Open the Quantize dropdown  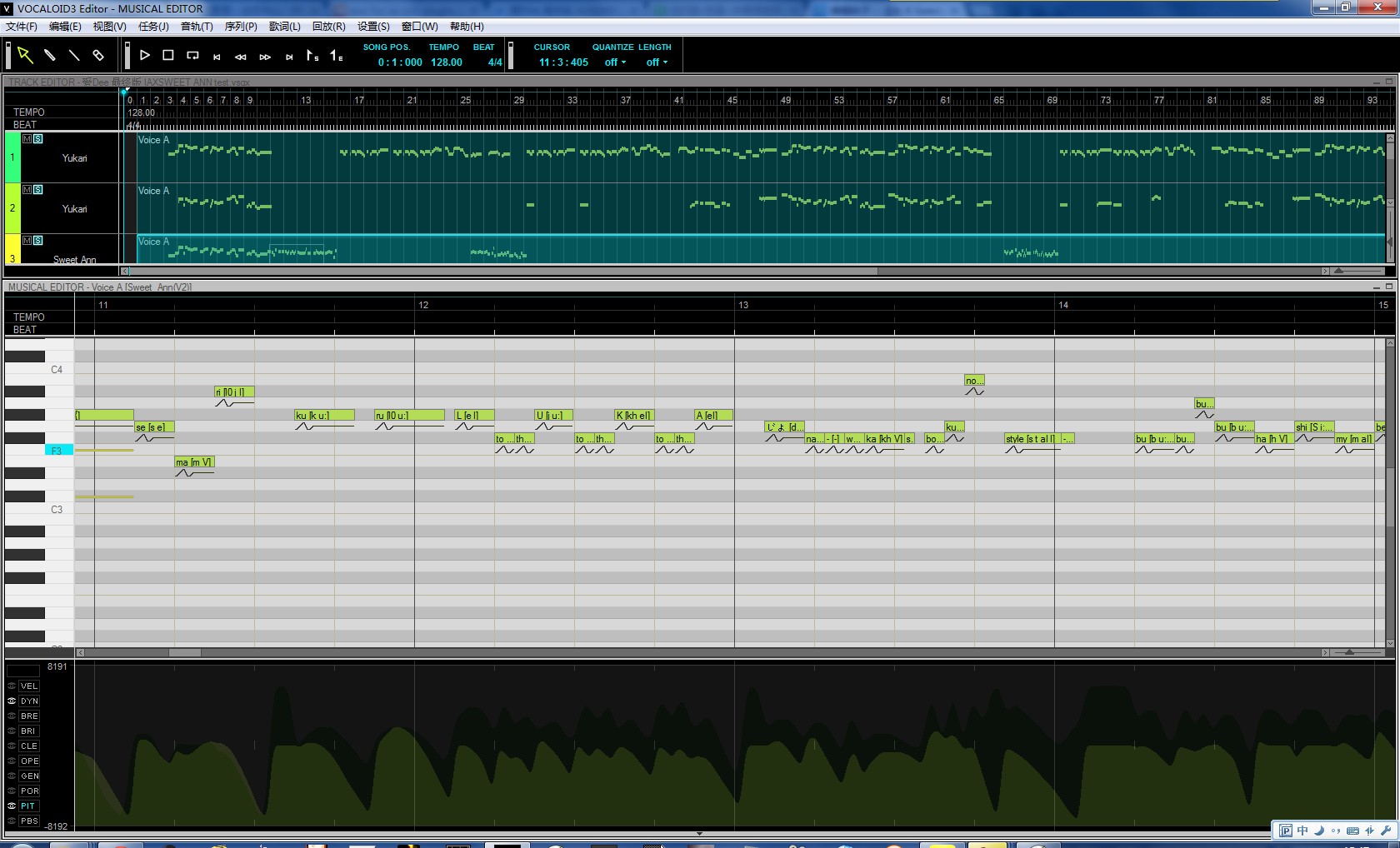615,62
